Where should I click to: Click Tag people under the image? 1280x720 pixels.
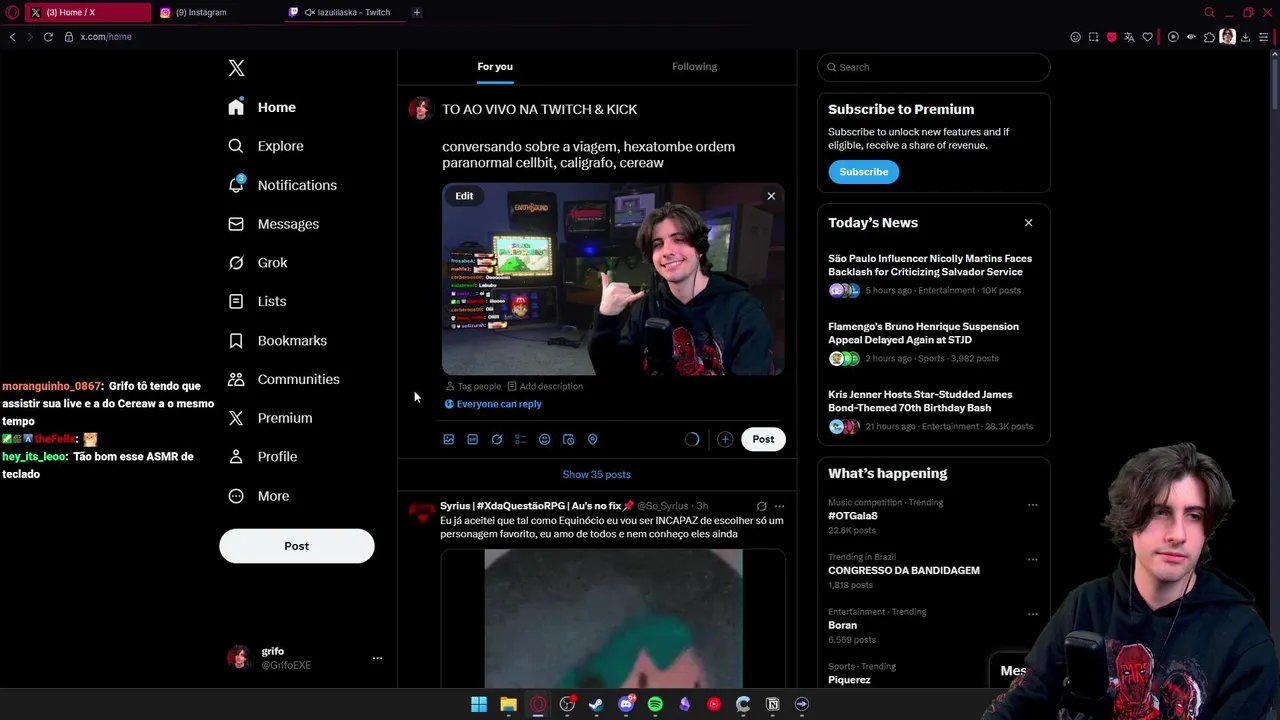tap(473, 386)
